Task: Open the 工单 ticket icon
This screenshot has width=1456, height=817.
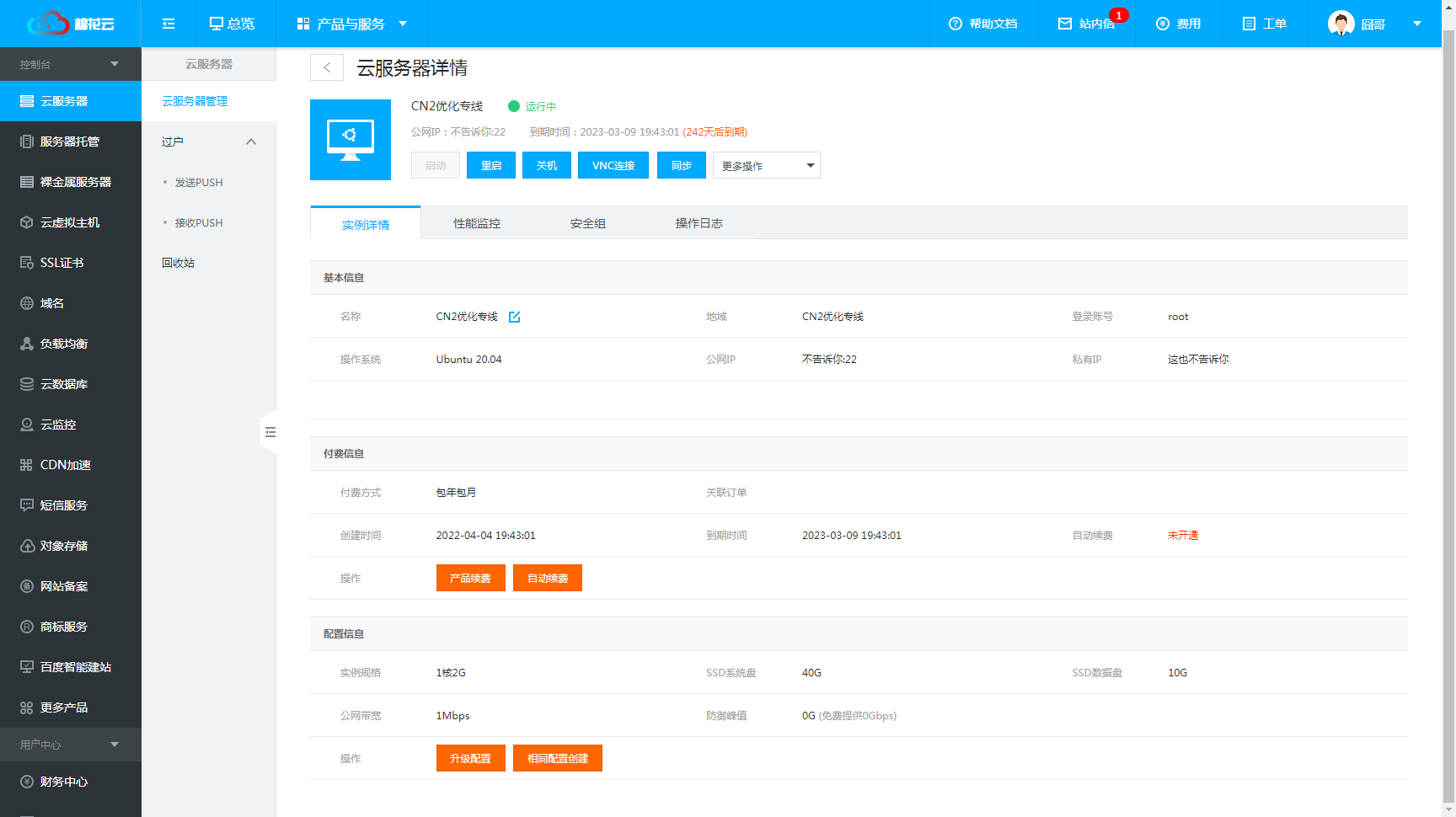Action: [x=1250, y=24]
